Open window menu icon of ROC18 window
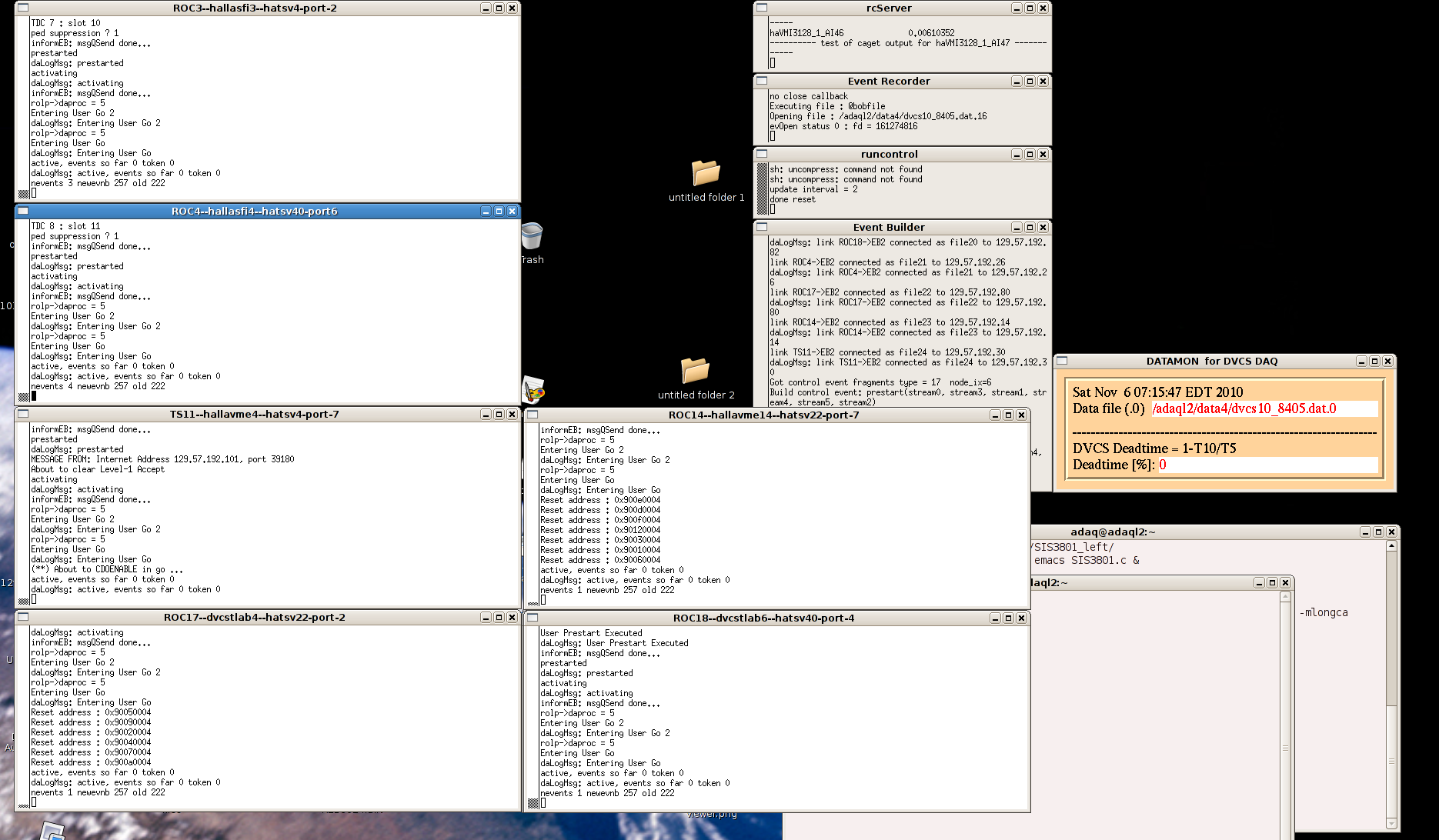Image resolution: width=1439 pixels, height=840 pixels. tap(533, 618)
